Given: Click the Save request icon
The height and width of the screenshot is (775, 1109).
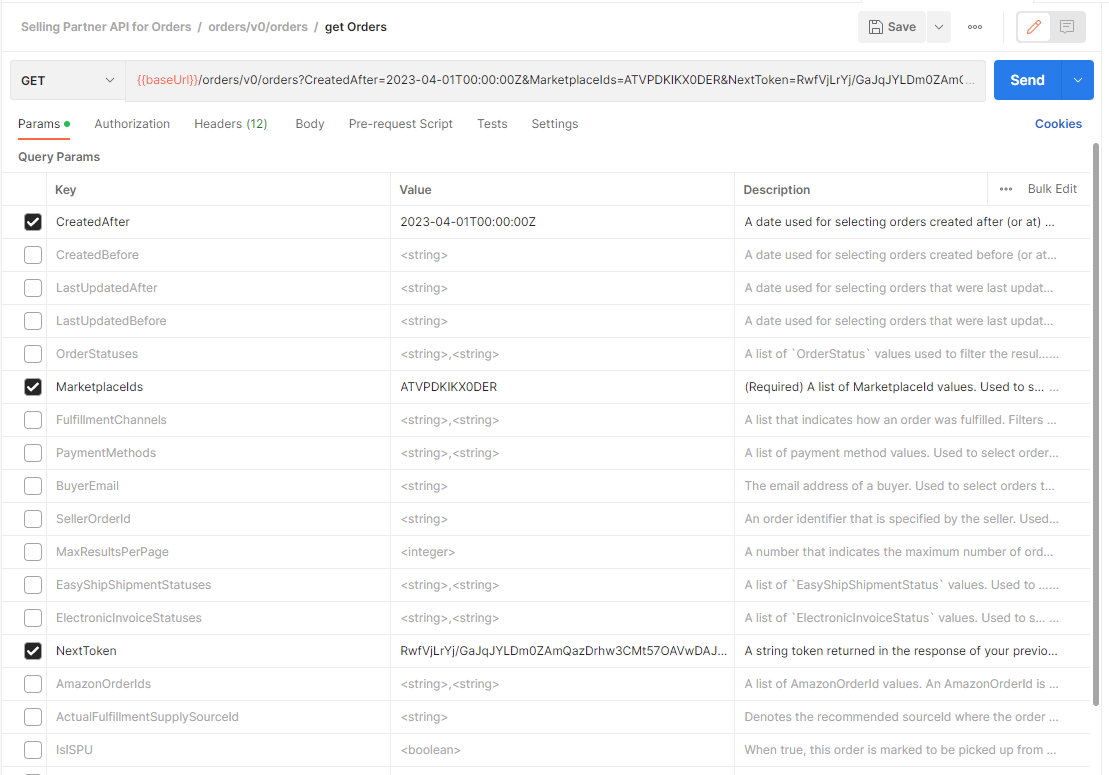Looking at the screenshot, I should point(888,27).
